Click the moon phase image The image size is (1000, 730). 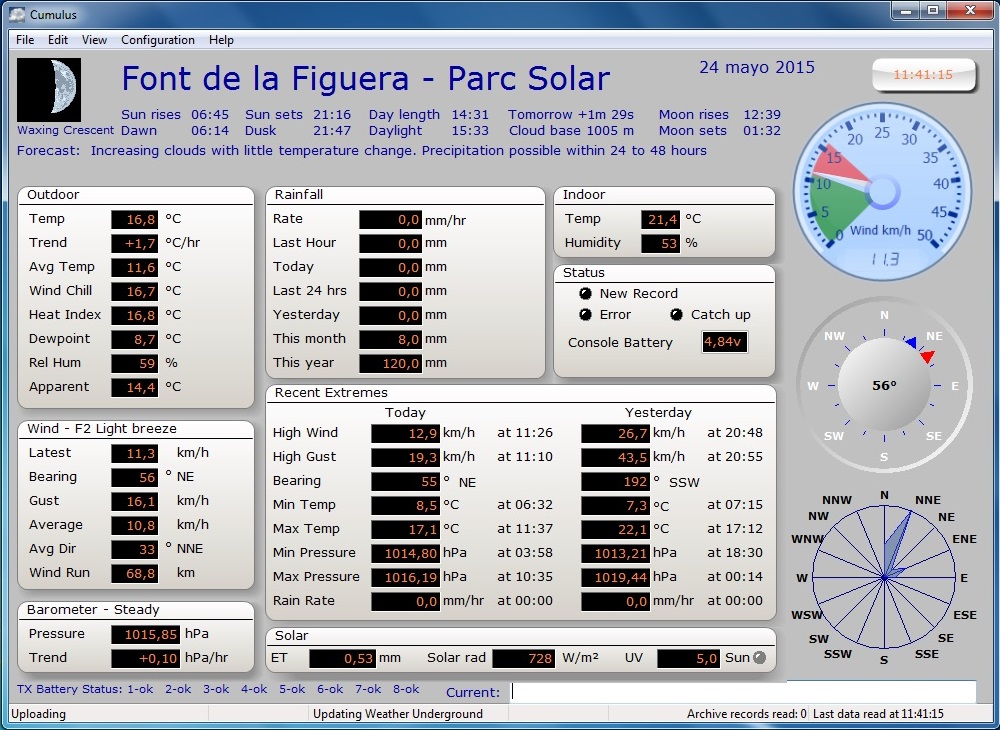(x=49, y=90)
